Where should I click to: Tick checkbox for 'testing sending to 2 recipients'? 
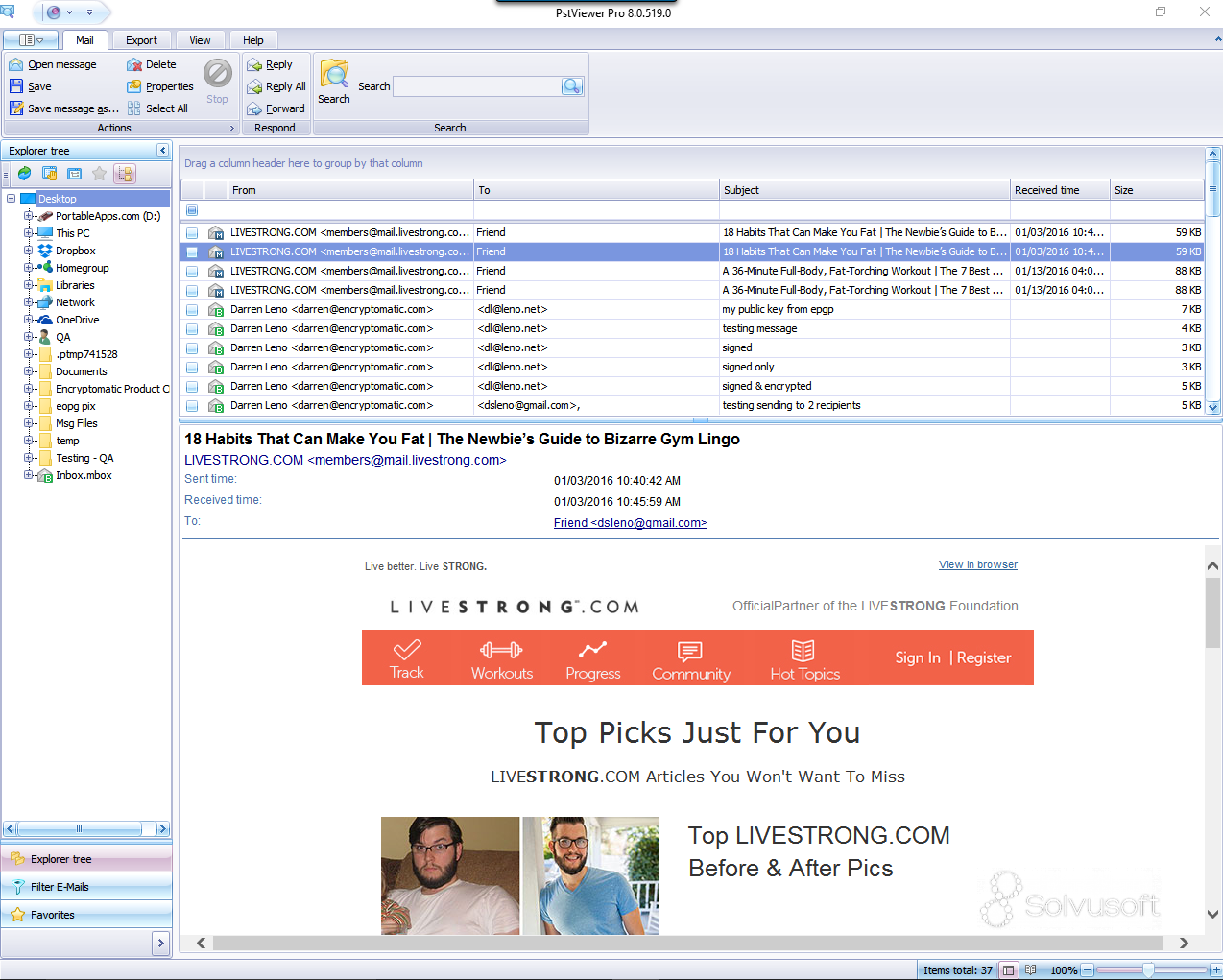(192, 405)
